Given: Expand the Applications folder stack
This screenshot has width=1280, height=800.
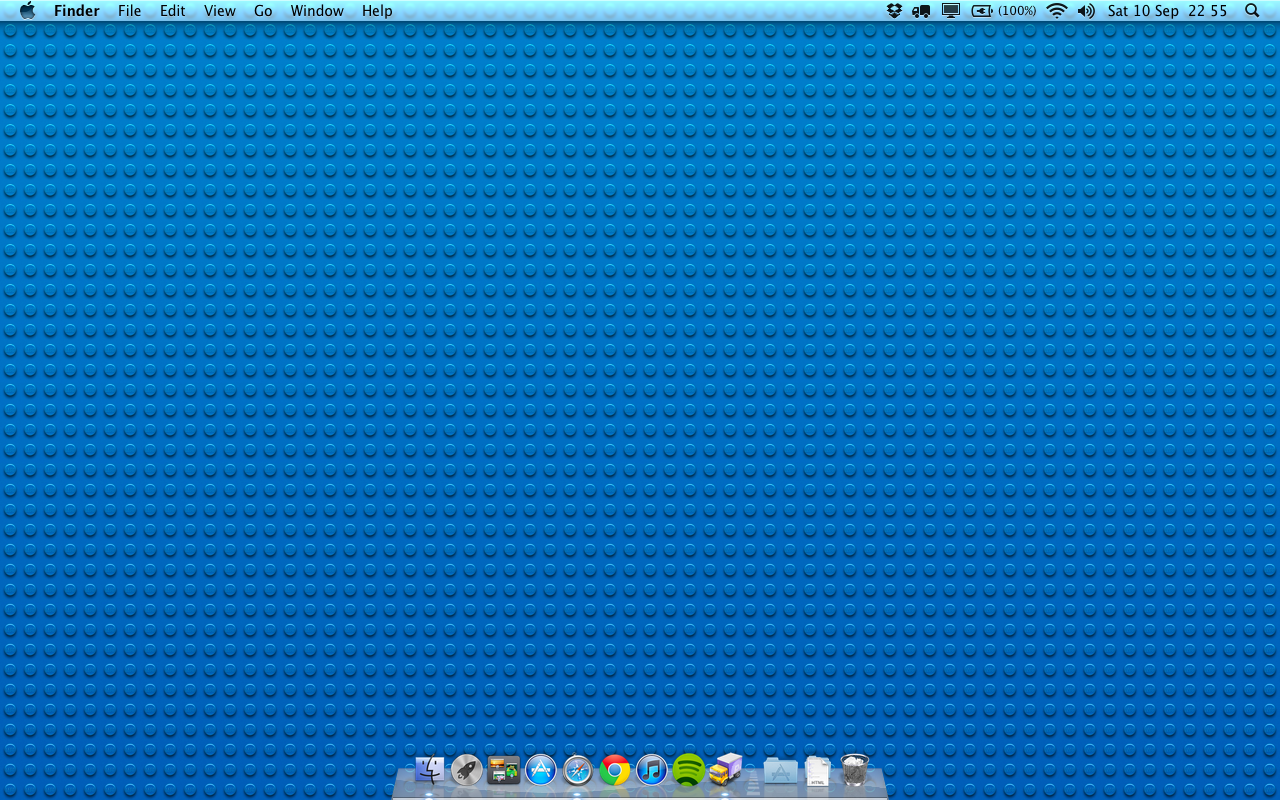Looking at the screenshot, I should 780,770.
